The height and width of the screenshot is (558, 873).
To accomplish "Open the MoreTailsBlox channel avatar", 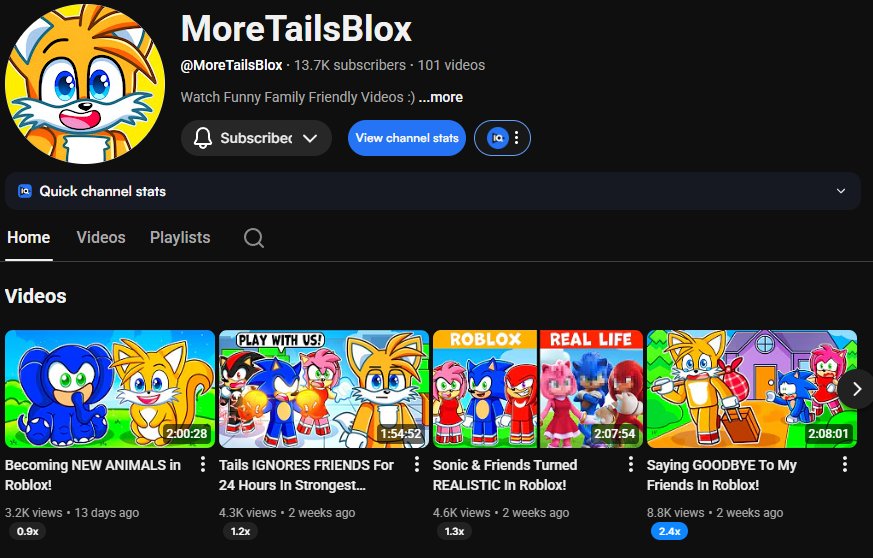I will click(85, 84).
